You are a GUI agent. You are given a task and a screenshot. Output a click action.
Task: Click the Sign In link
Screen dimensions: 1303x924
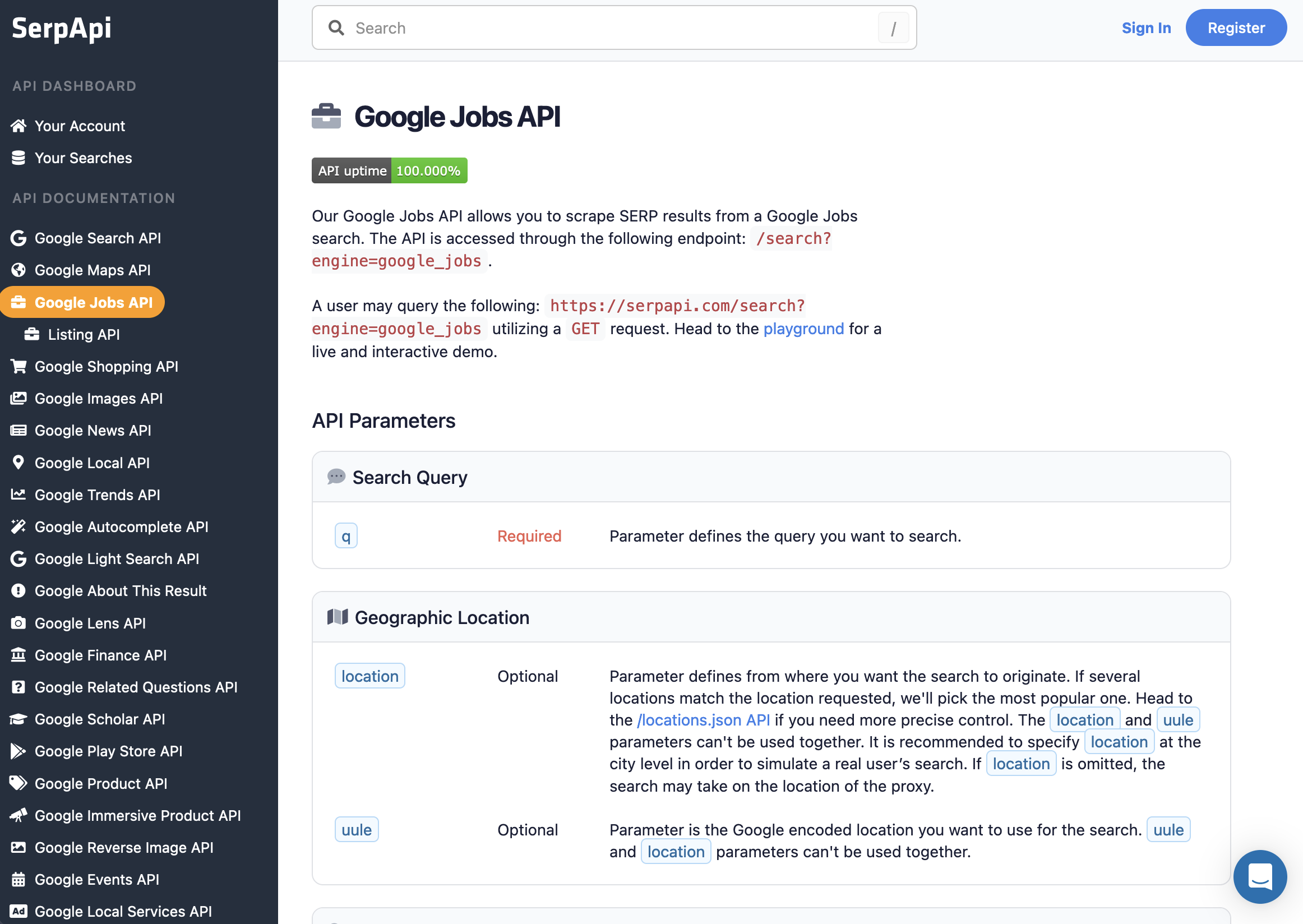pos(1145,28)
